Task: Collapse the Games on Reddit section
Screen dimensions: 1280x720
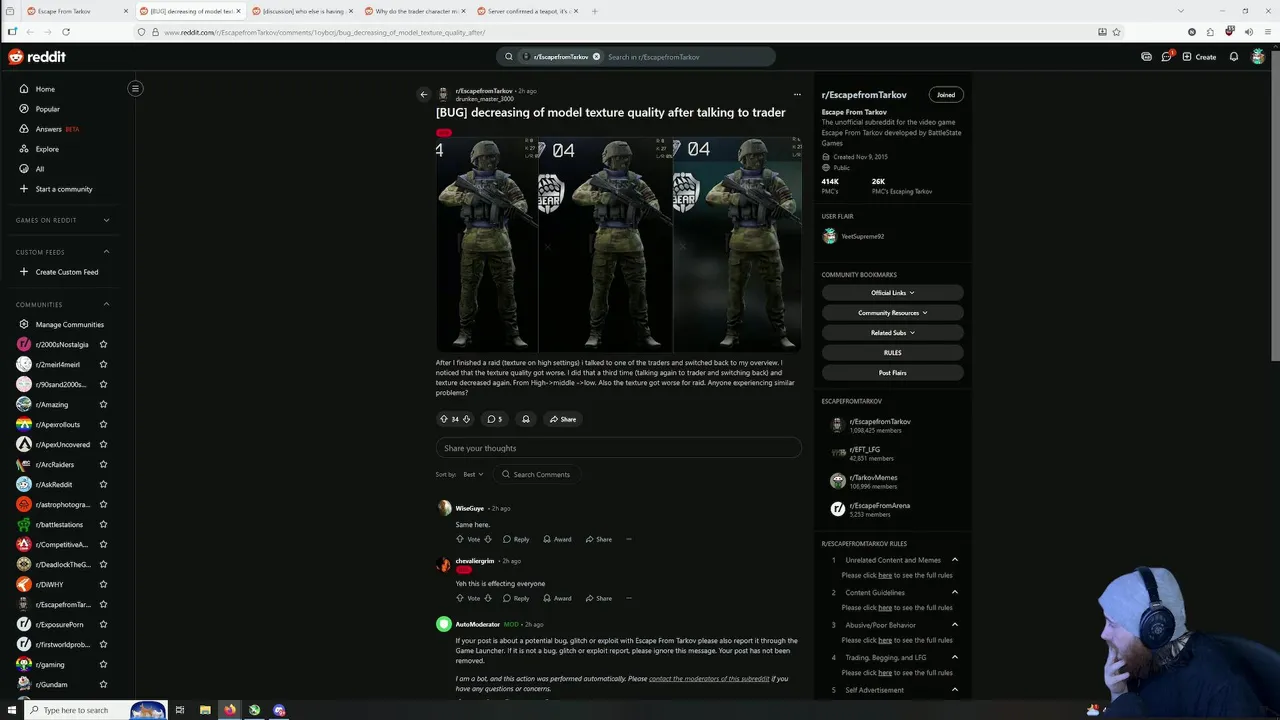Action: point(106,220)
